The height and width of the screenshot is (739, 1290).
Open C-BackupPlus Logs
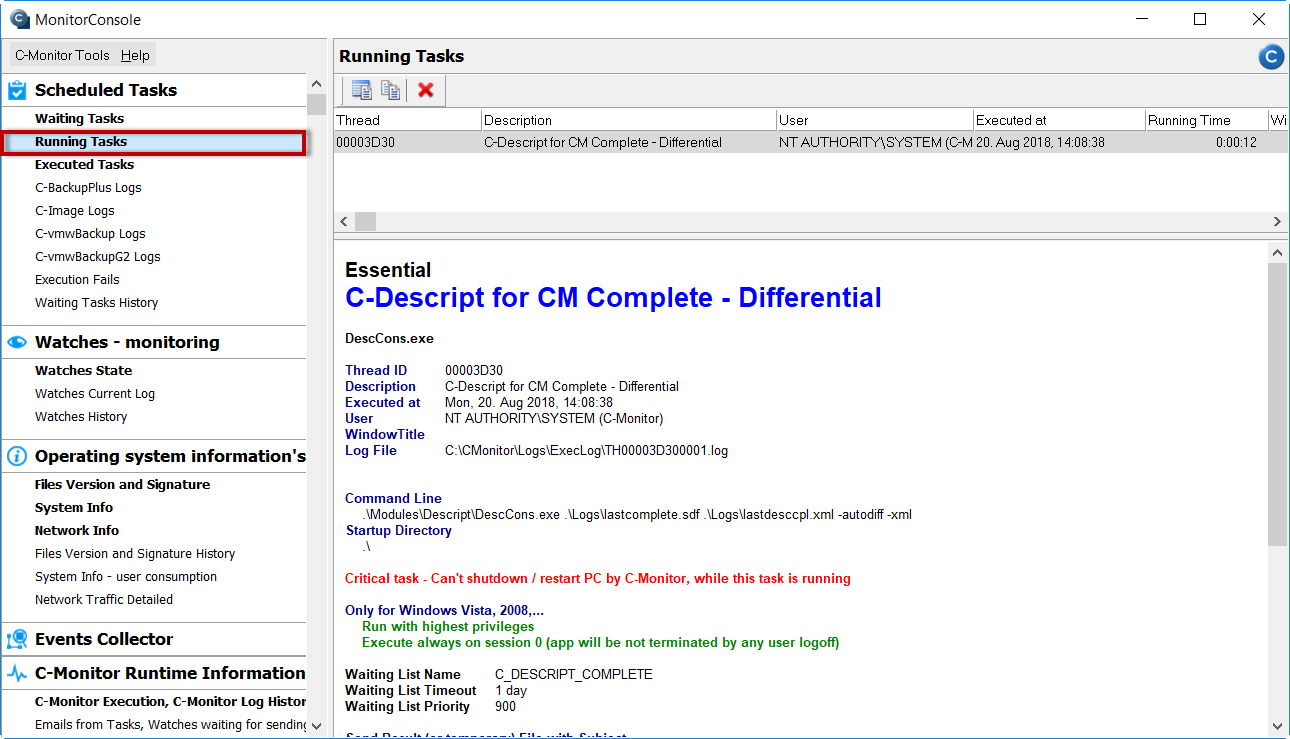[88, 188]
